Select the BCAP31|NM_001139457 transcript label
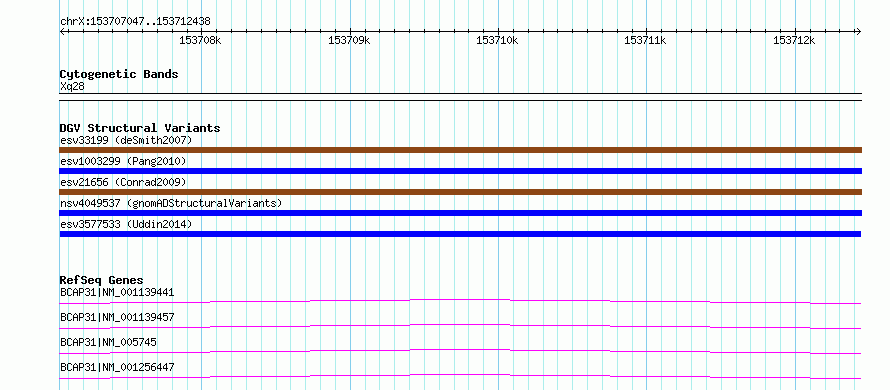890x390 pixels. tap(117, 317)
